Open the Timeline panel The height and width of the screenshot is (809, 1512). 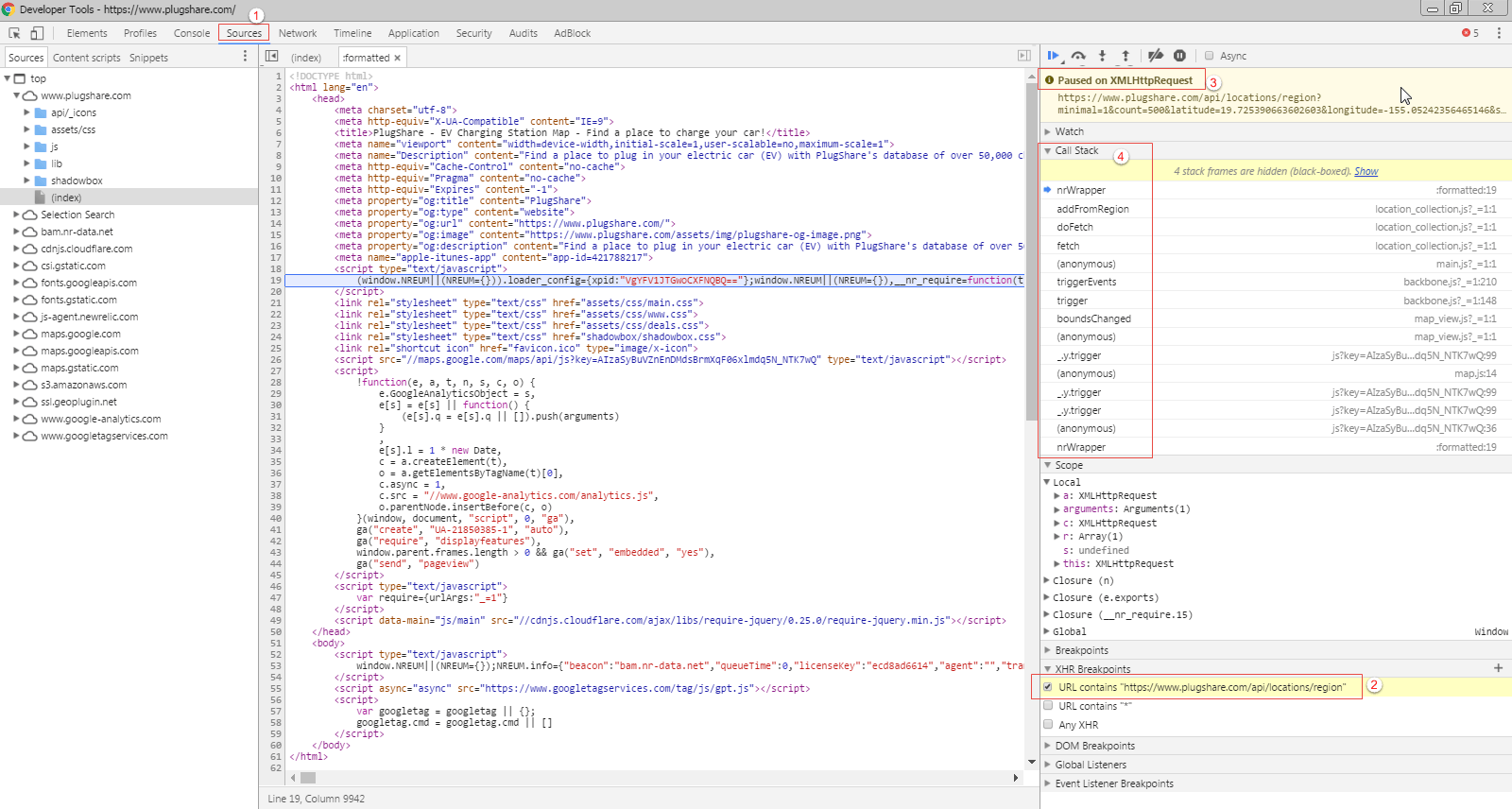point(352,33)
